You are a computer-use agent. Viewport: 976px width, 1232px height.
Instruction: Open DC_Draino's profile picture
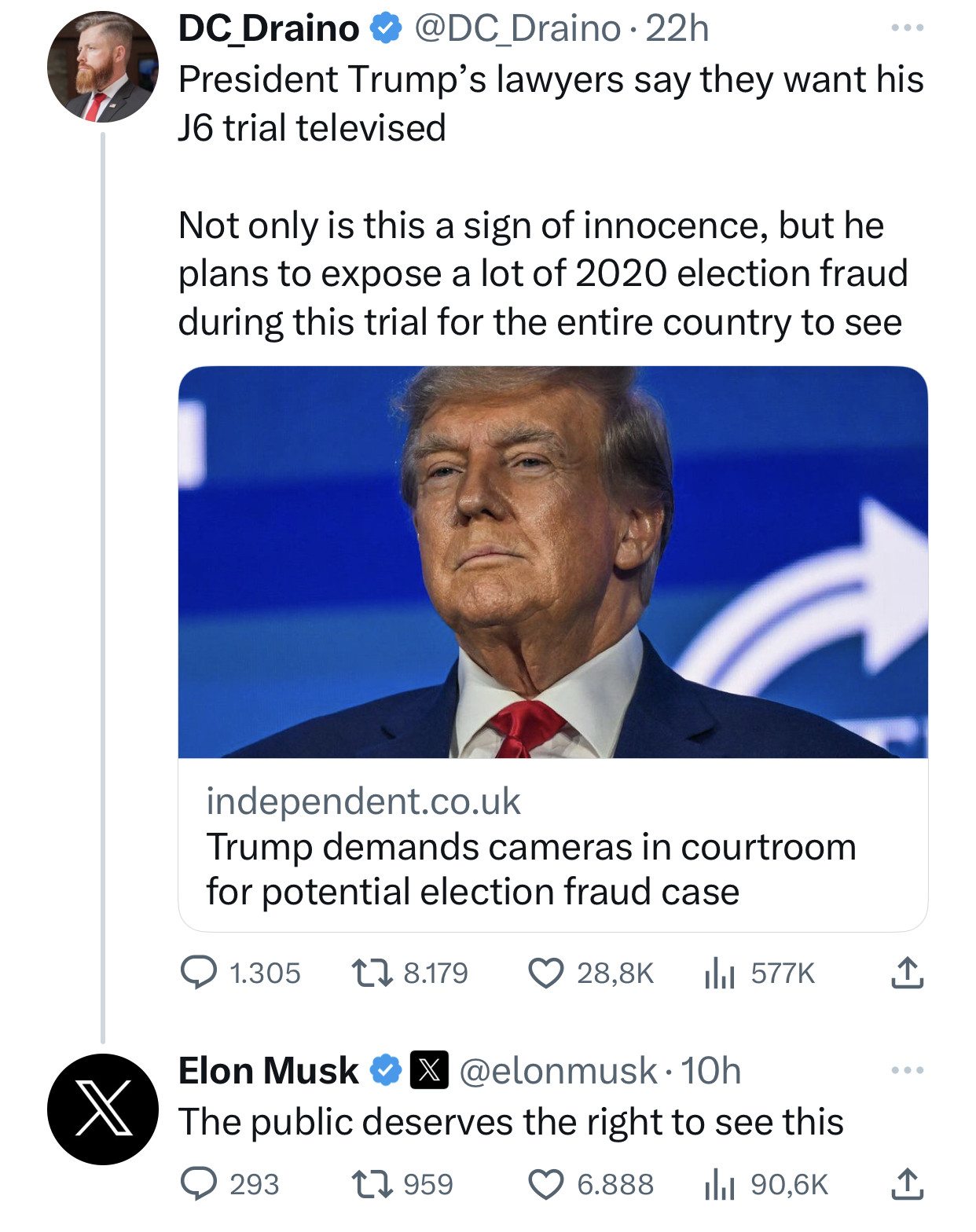click(x=103, y=67)
